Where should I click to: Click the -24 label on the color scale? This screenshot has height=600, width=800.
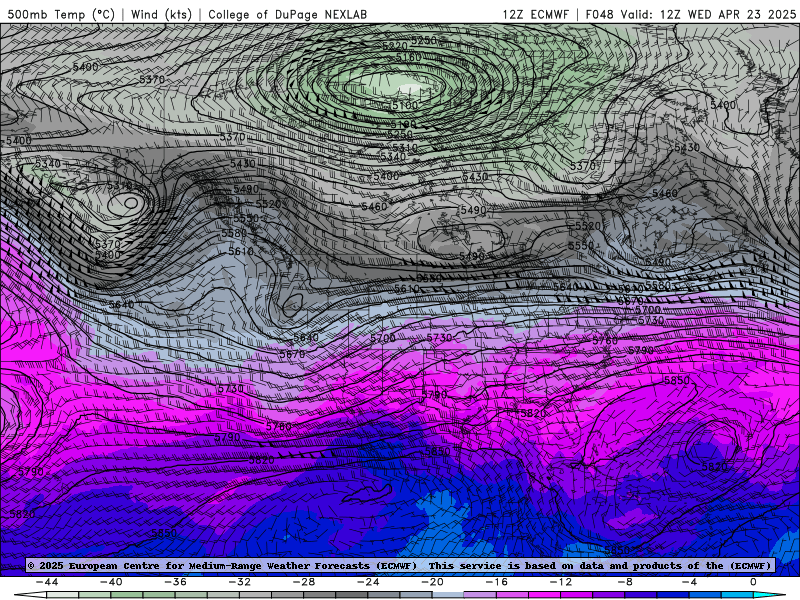368,582
